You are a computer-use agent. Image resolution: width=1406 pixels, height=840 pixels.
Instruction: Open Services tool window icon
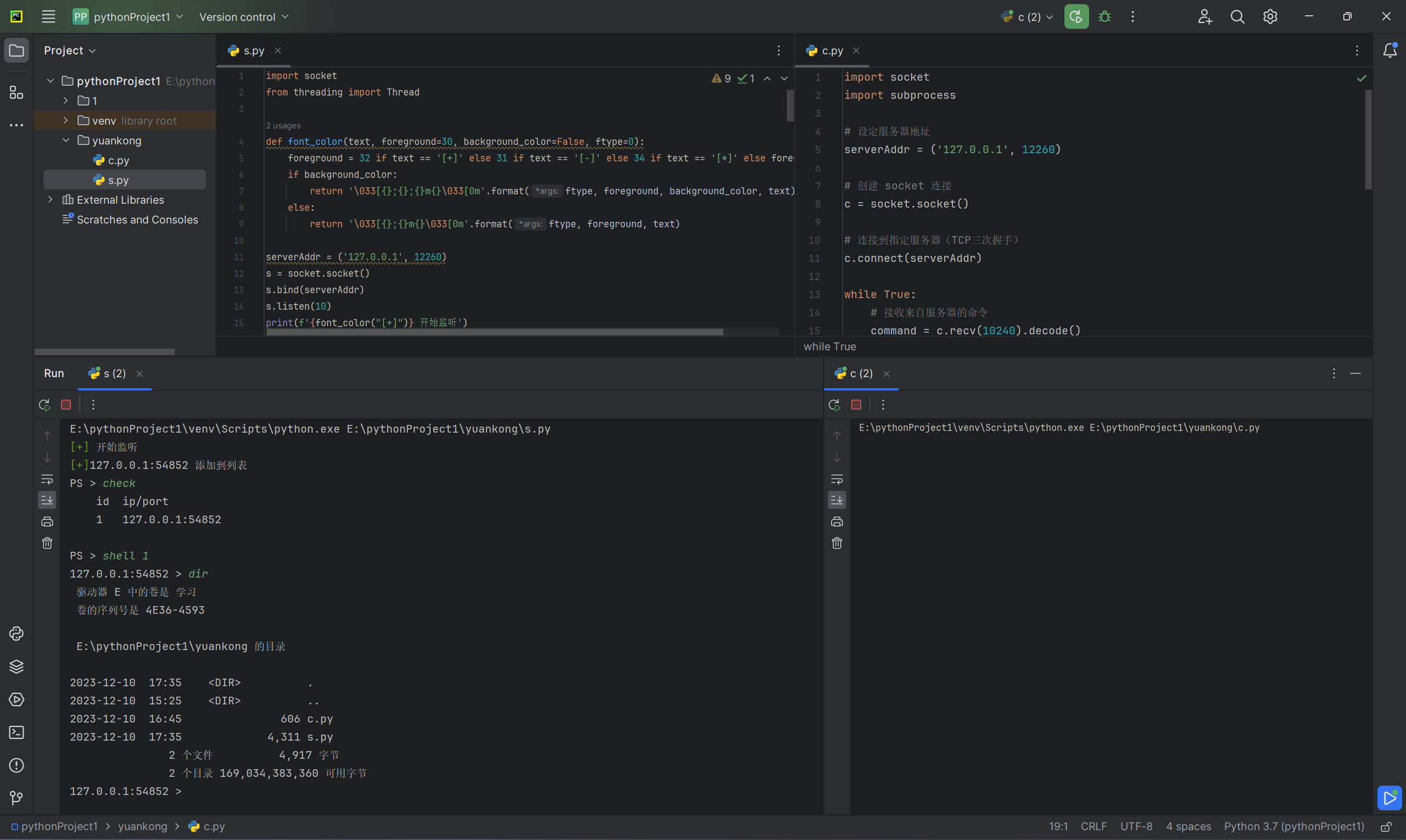[16, 699]
